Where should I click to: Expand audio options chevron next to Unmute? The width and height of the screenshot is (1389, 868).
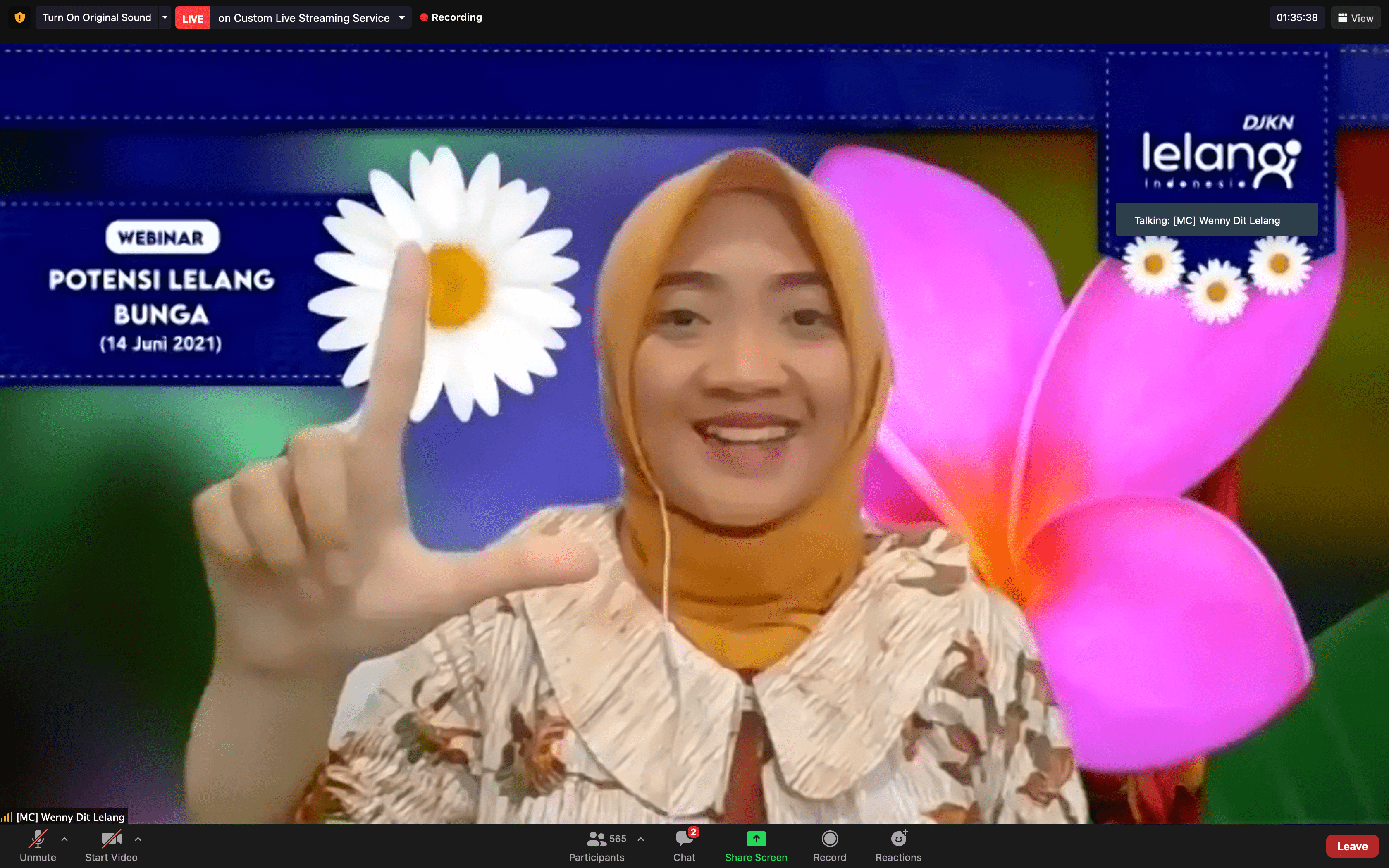tap(64, 839)
